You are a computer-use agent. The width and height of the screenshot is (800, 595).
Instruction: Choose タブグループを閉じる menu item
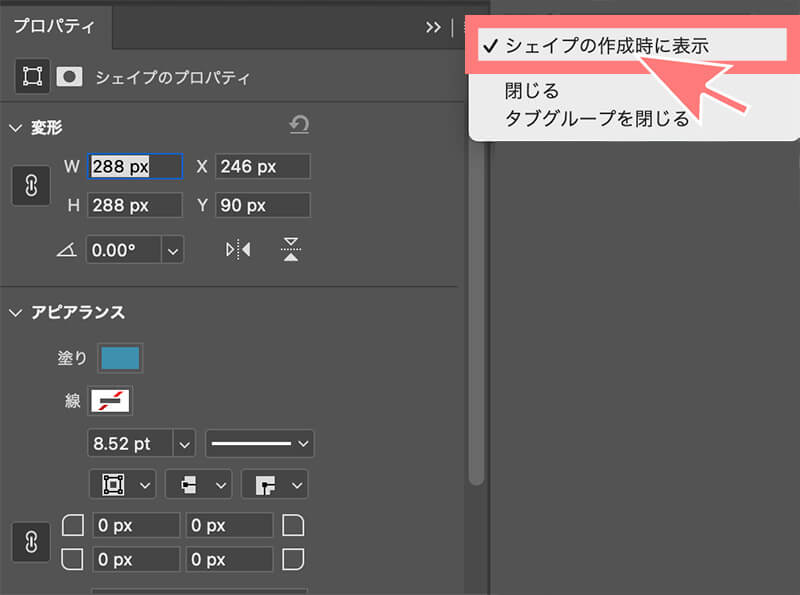596,119
